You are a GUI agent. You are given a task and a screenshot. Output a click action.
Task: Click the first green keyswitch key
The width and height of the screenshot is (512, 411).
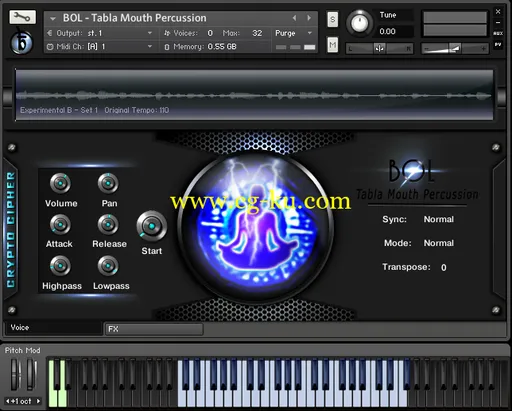point(53,397)
